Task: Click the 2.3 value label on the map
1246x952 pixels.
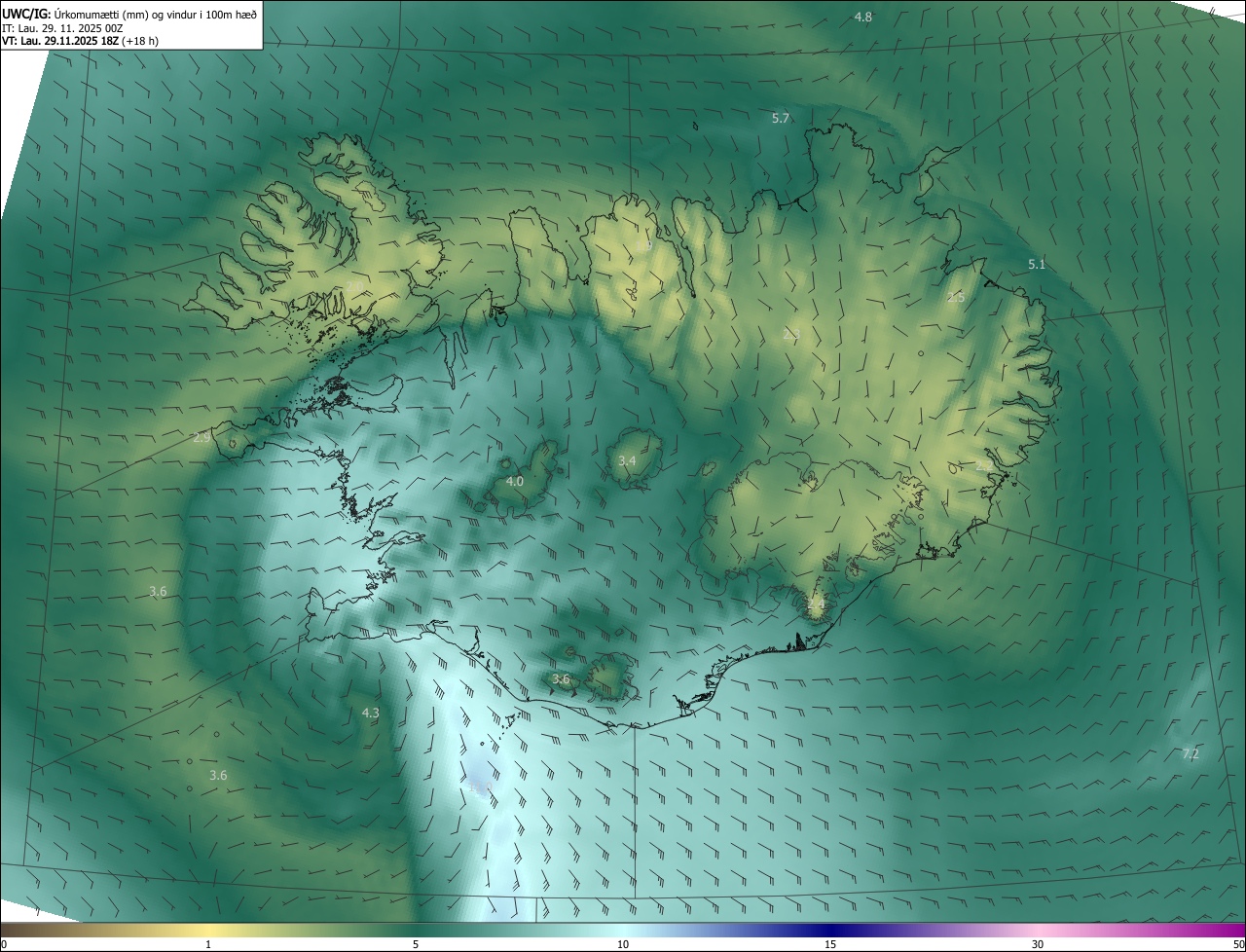Action: (790, 334)
